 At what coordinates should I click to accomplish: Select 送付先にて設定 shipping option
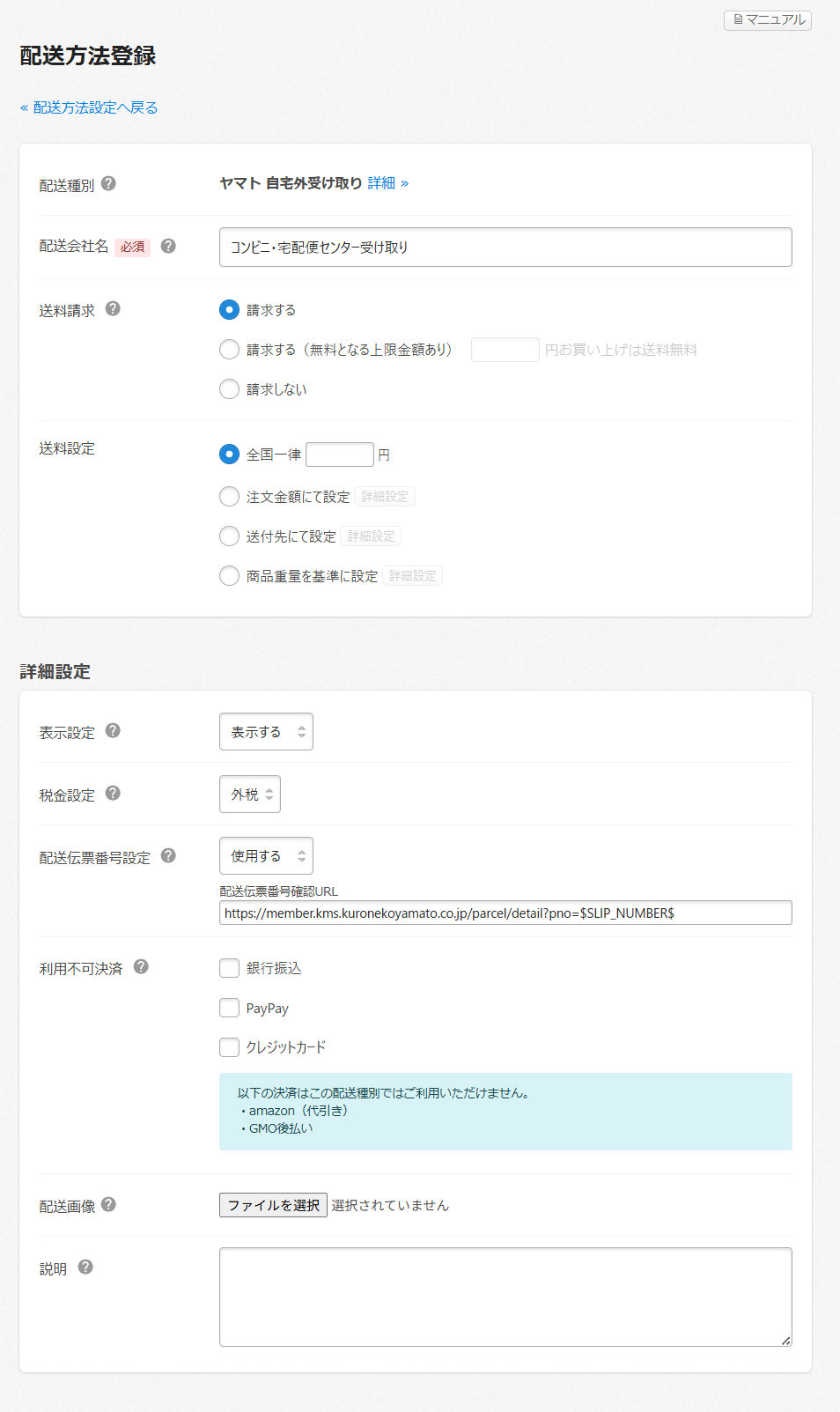tap(229, 536)
